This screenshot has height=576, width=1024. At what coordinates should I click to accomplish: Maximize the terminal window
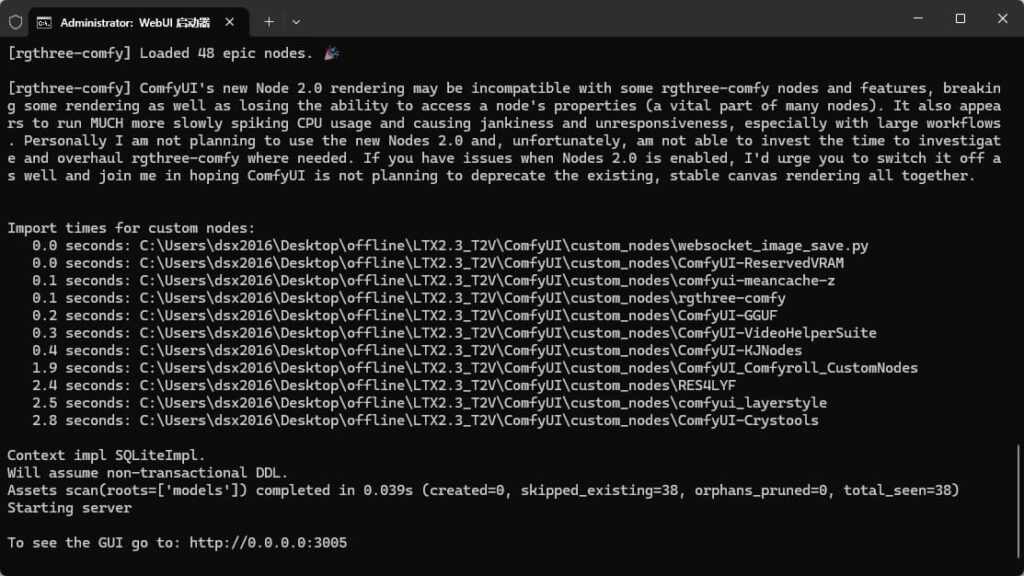click(x=960, y=19)
